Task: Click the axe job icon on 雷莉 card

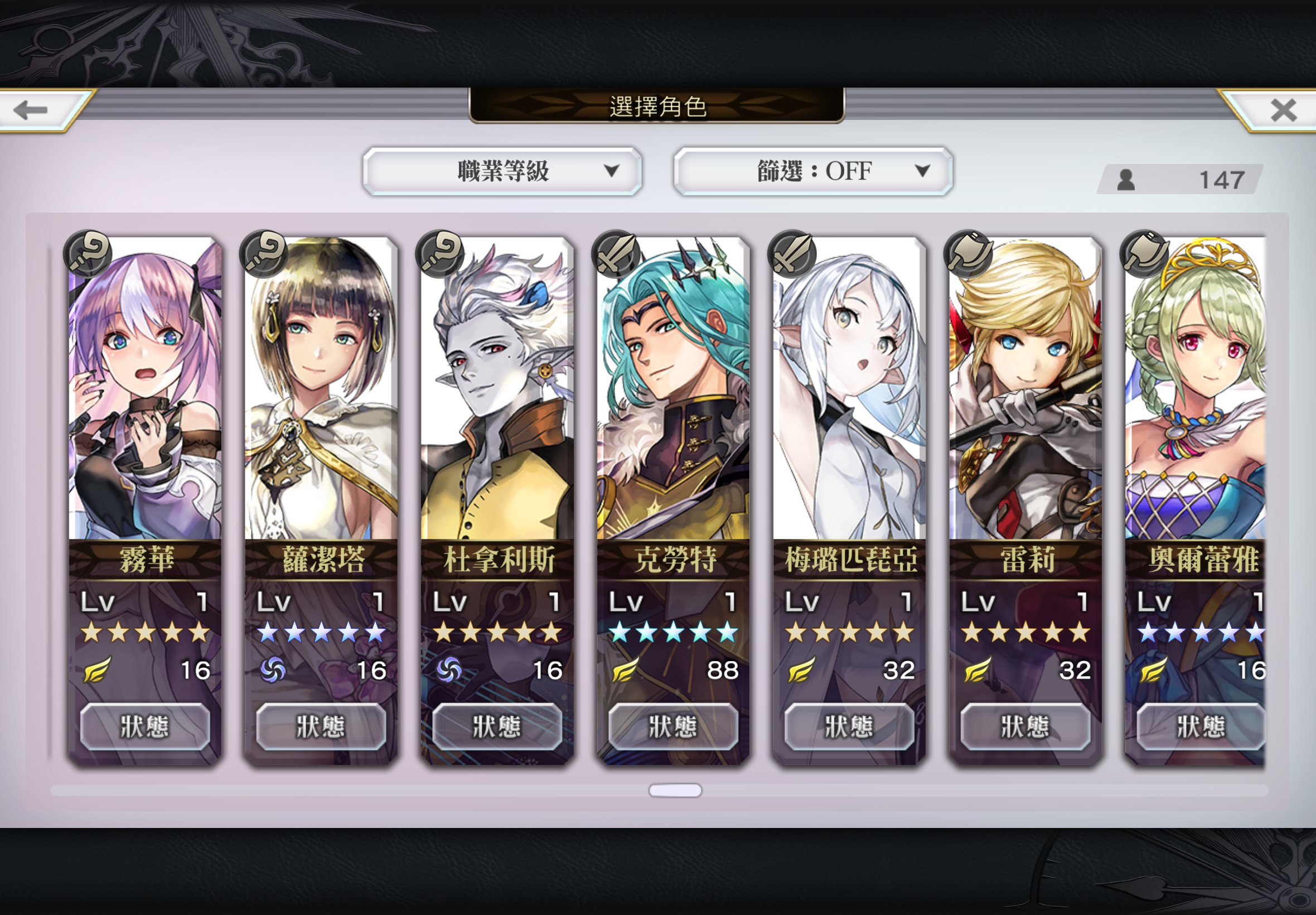Action: (x=969, y=254)
